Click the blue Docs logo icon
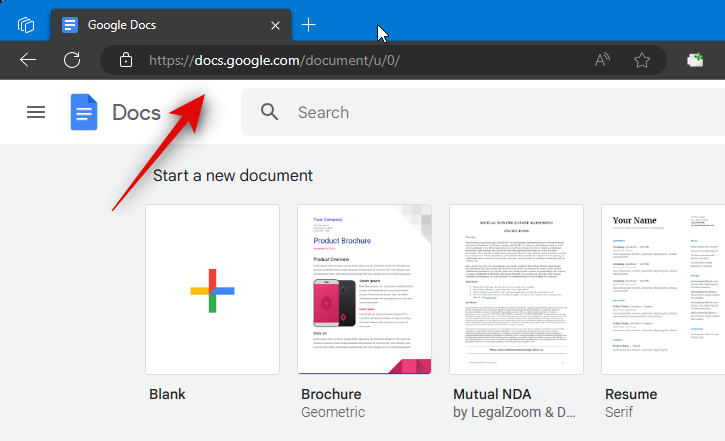Screen dimensions: 725x441 pos(84,112)
